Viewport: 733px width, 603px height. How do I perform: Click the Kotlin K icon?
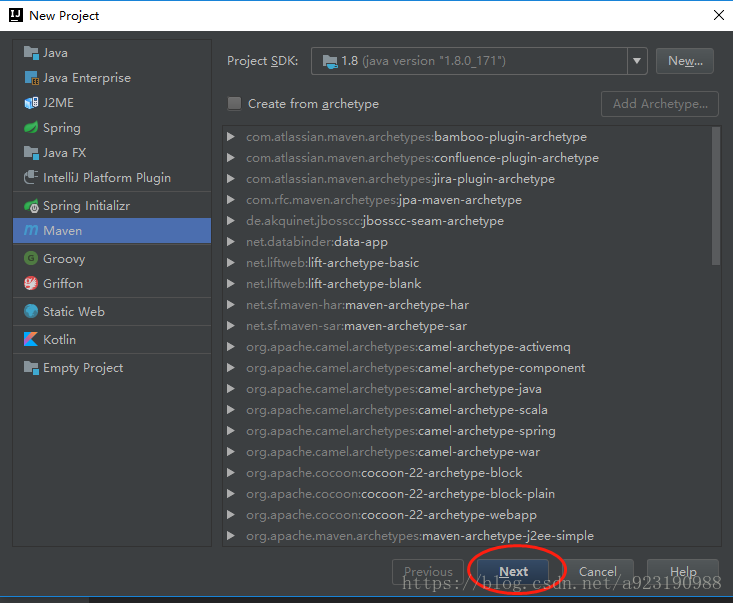pyautogui.click(x=31, y=339)
